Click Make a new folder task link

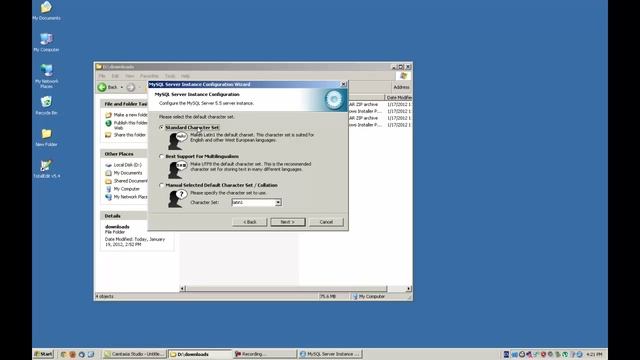point(131,115)
